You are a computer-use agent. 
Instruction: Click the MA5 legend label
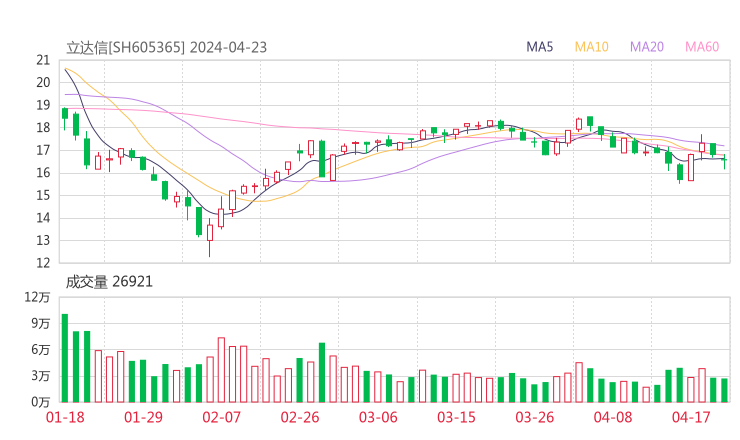pyautogui.click(x=539, y=47)
